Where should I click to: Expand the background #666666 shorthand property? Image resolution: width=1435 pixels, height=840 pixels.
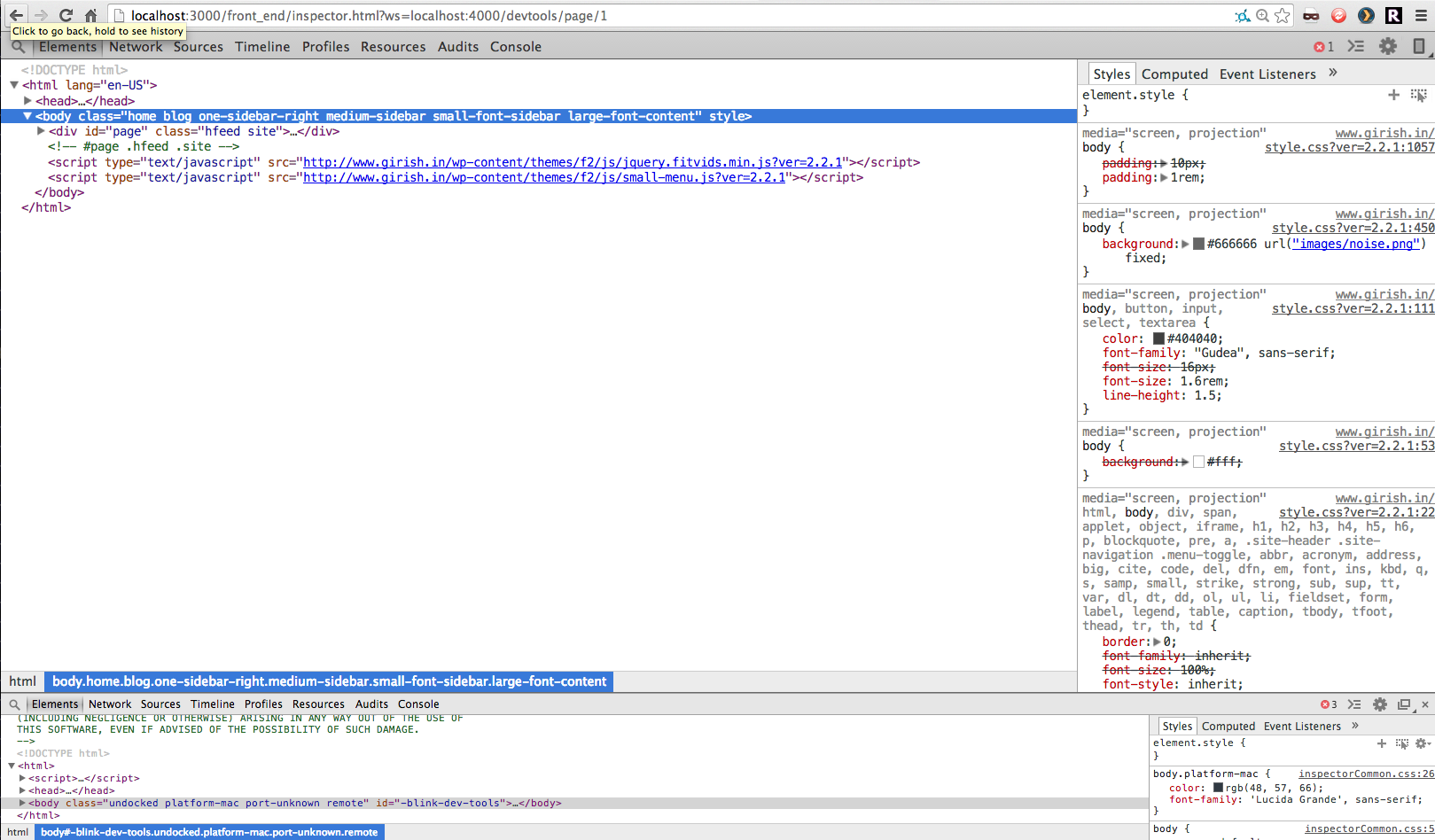[x=1185, y=244]
